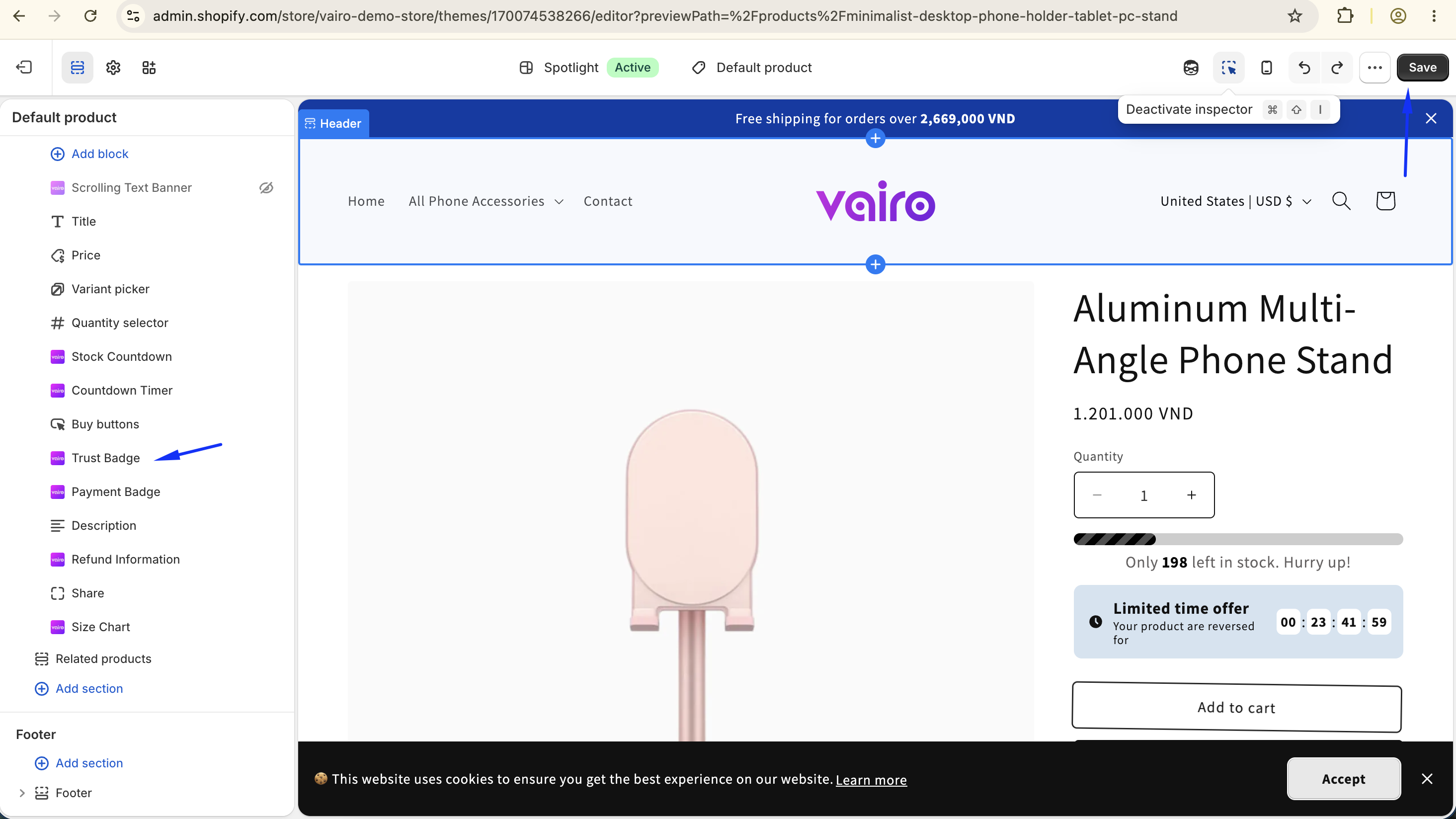Screen dimensions: 1456x819
Task: Open the Sections panel icon
Action: 78,67
